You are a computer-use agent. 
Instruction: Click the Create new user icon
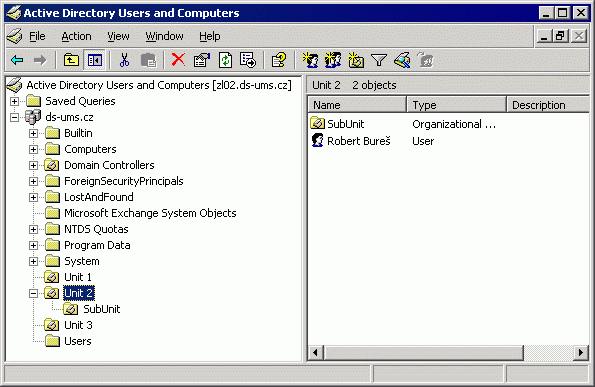pos(310,60)
